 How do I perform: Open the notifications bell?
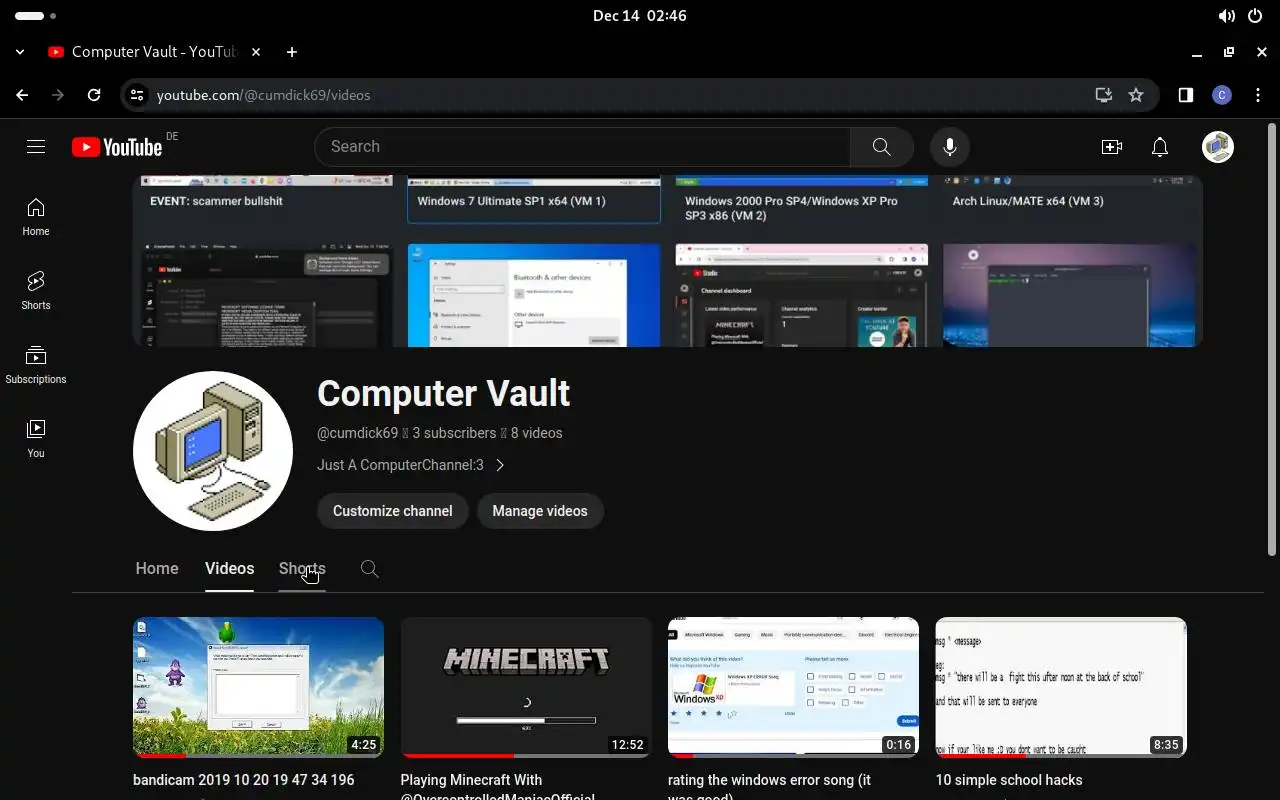click(x=1160, y=147)
